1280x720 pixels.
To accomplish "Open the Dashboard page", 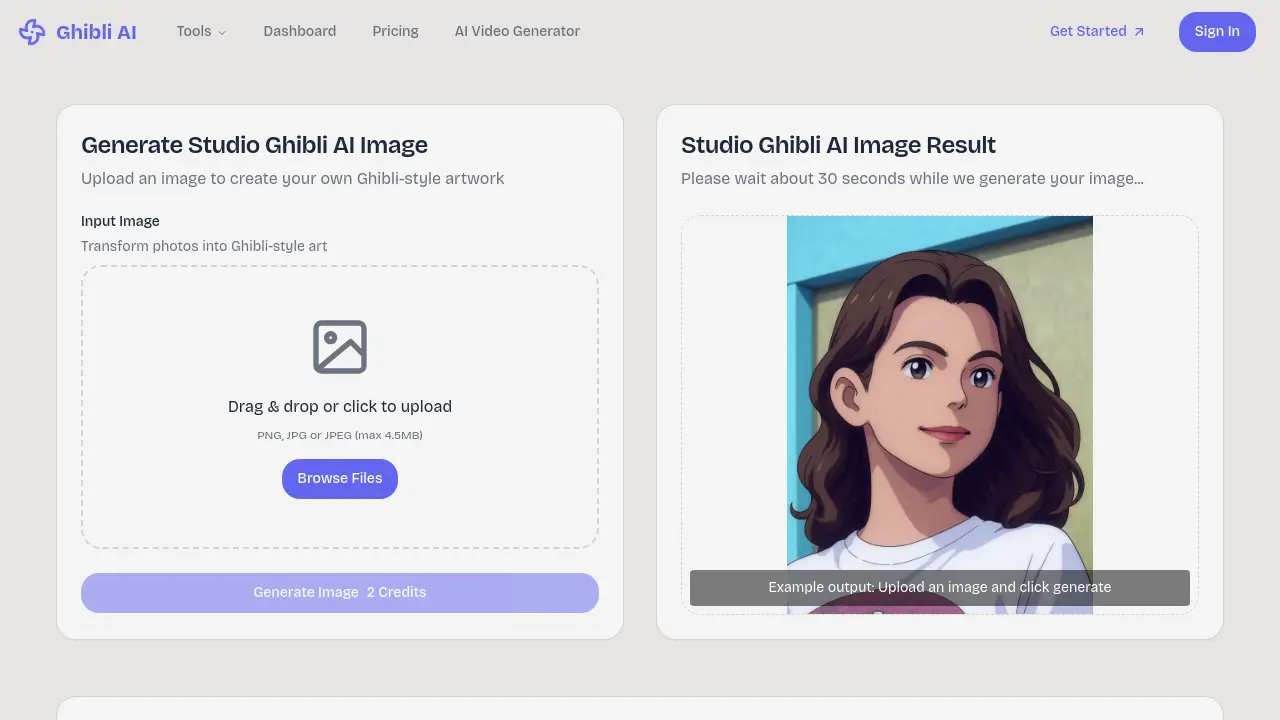I will click(299, 31).
